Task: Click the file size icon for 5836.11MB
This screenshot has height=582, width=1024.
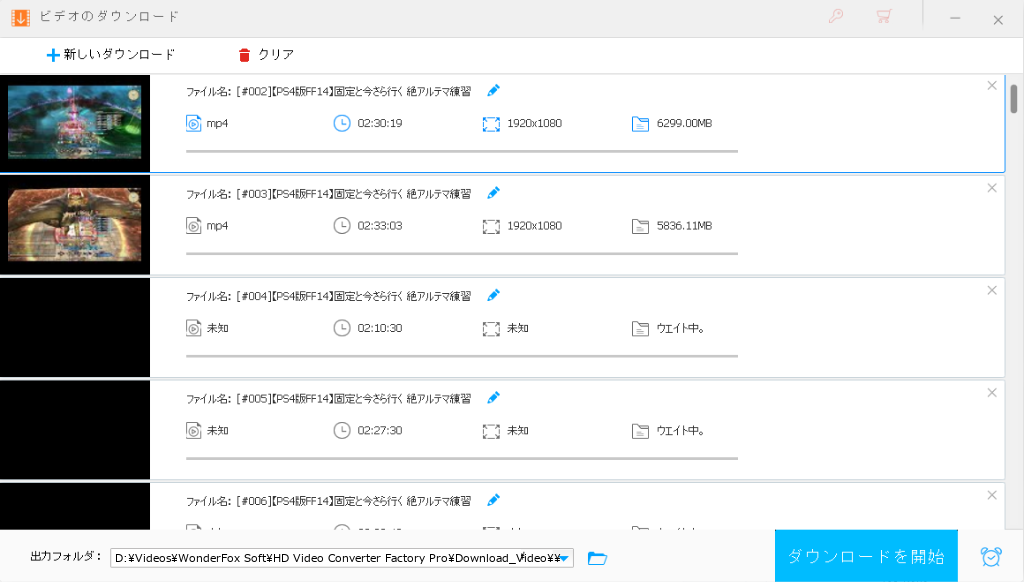Action: coord(640,227)
